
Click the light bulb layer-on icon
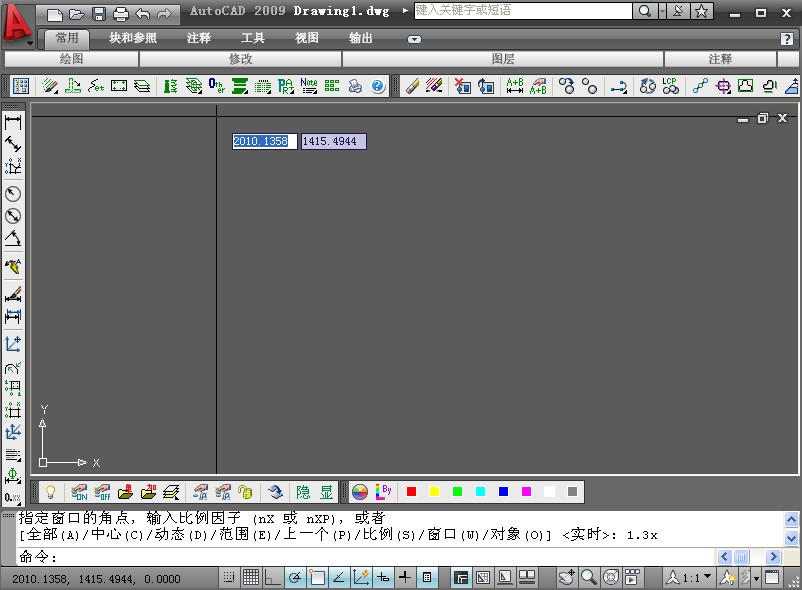50,492
